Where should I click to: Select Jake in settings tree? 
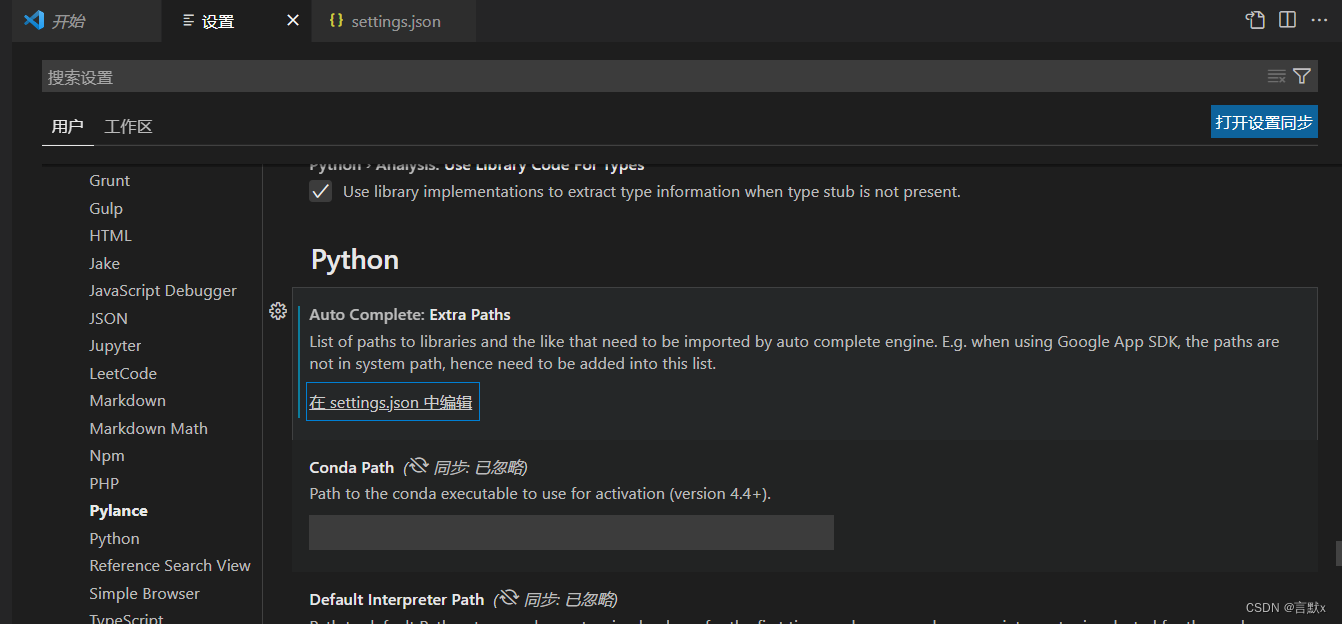click(104, 263)
